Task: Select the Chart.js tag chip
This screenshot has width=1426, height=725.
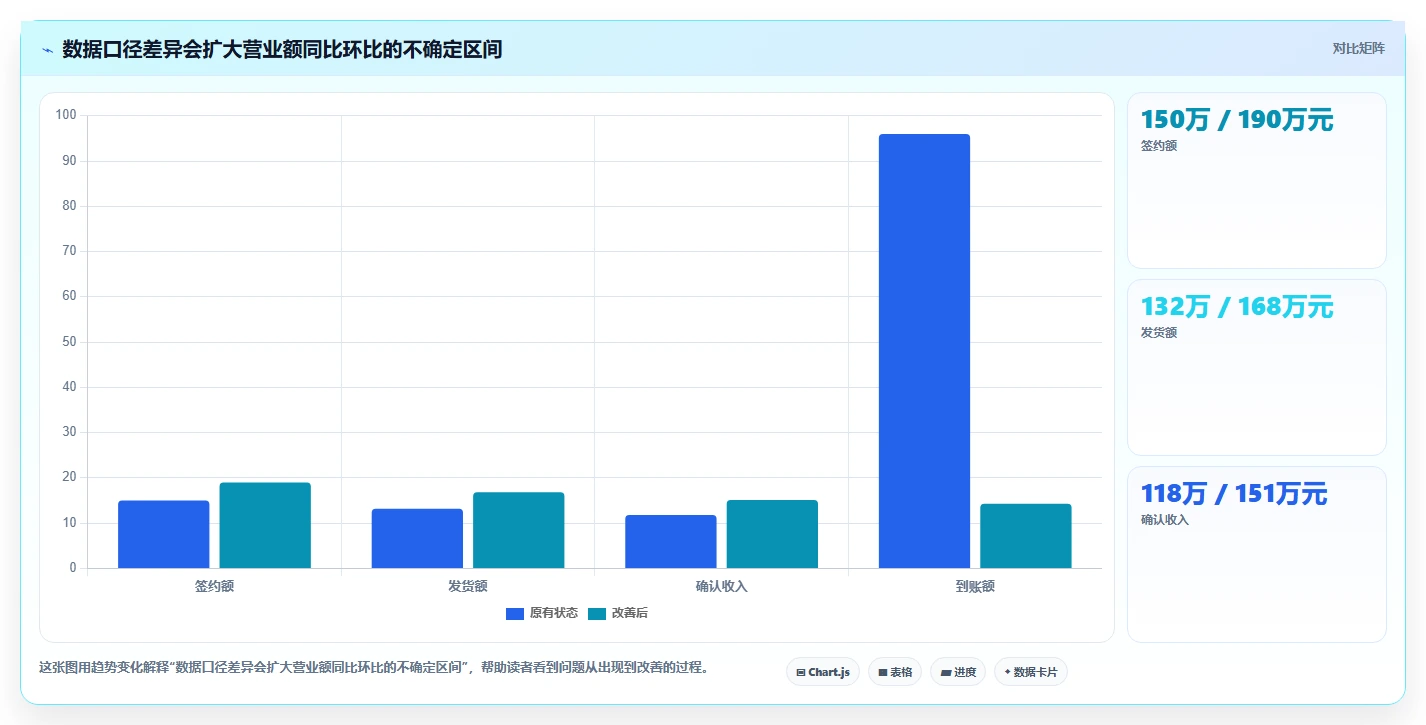Action: (823, 672)
